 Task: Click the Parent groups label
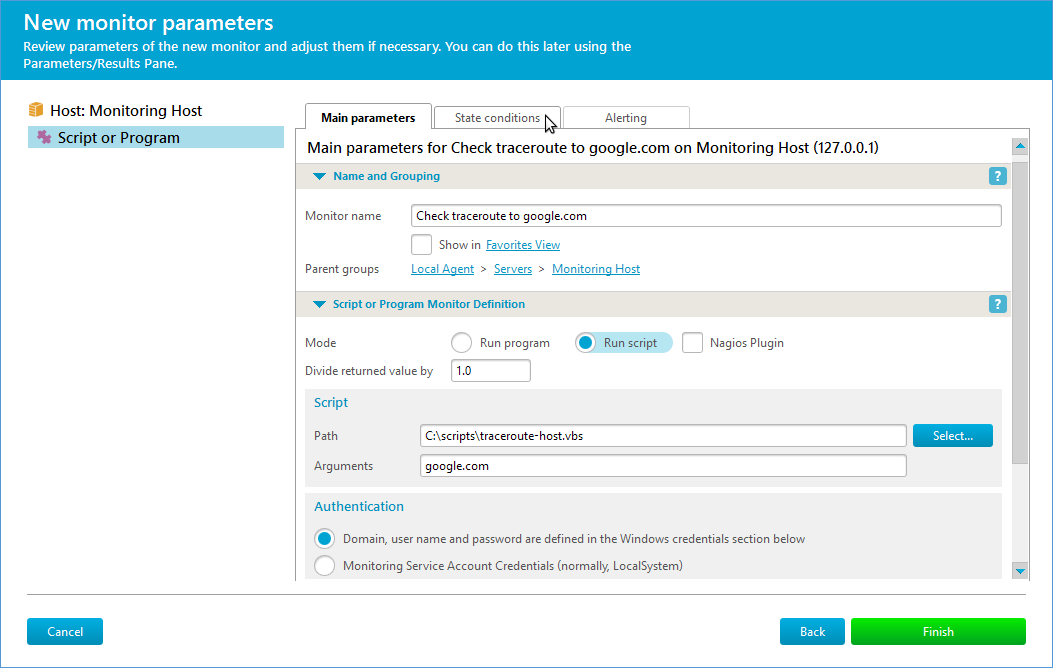(x=342, y=269)
